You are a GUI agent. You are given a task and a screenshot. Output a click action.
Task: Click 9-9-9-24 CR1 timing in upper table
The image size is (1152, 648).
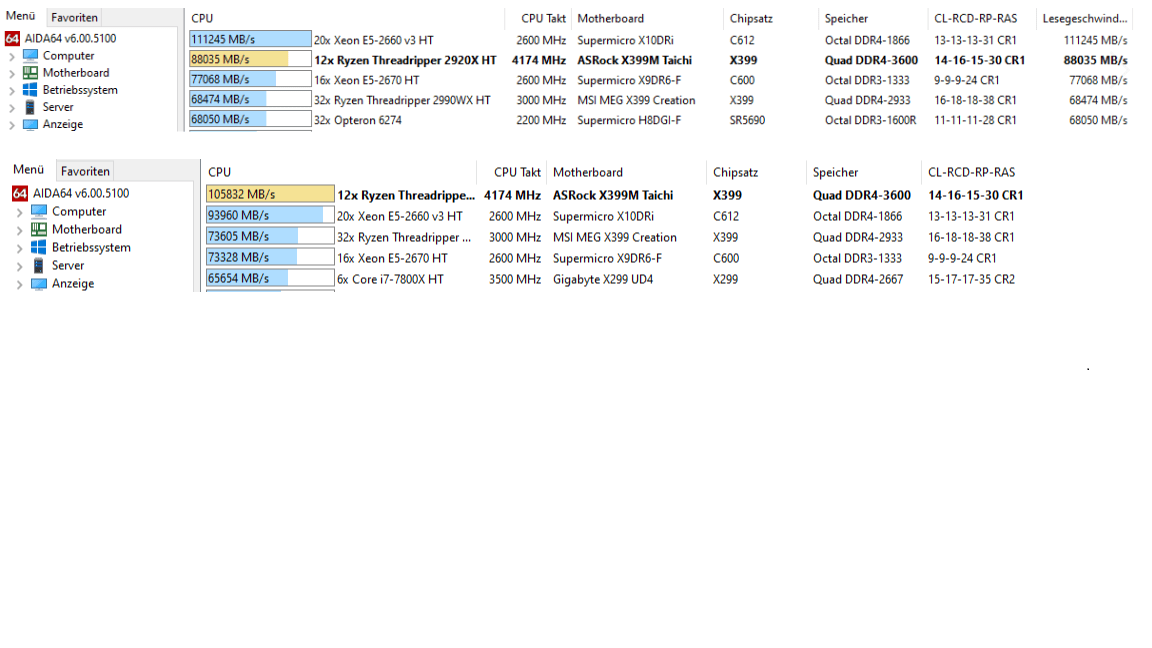(967, 80)
